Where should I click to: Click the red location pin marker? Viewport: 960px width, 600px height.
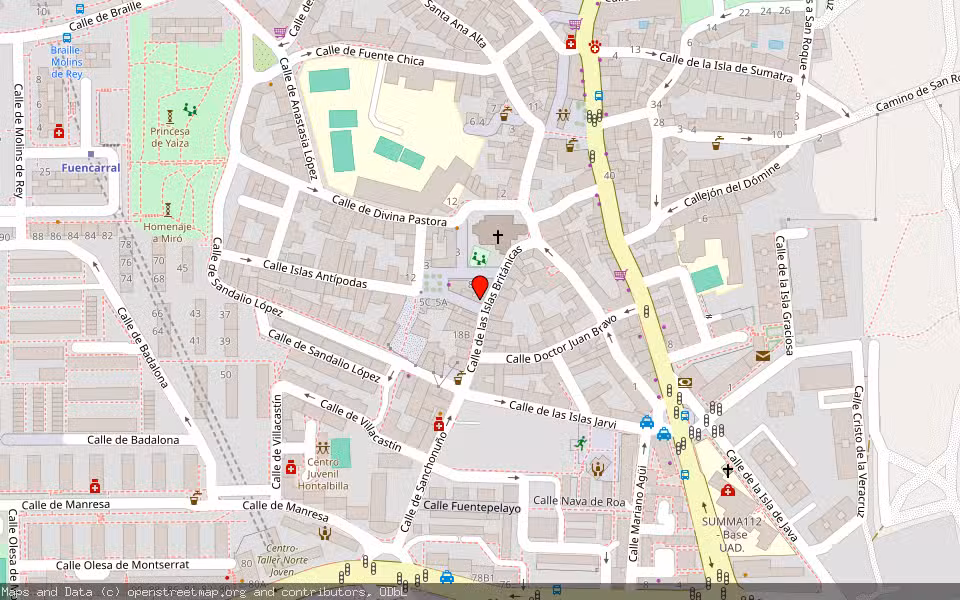click(x=479, y=288)
